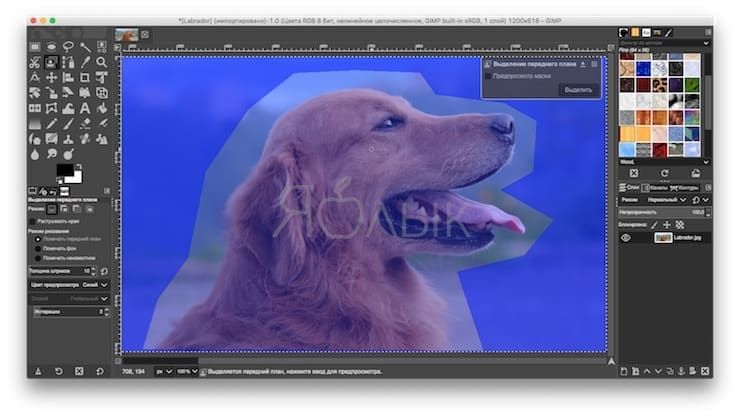Select the Clone stamp tool

coord(68,139)
